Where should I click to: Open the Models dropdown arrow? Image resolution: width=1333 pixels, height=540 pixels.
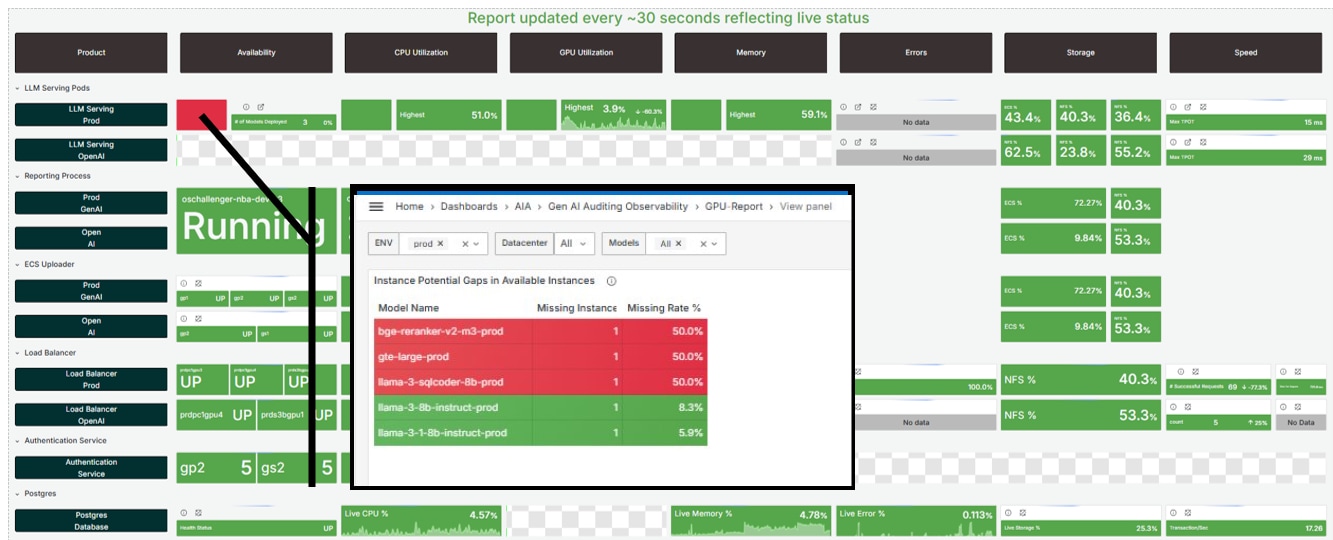coord(715,244)
